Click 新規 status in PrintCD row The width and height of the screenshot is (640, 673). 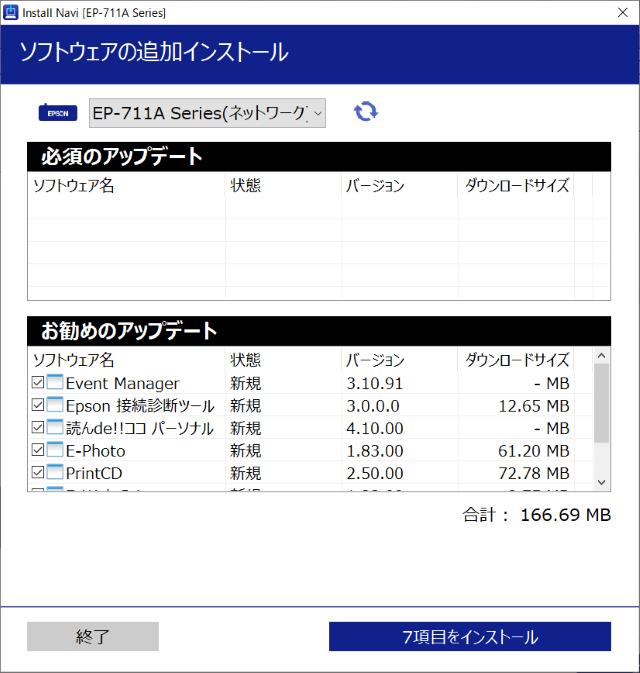tap(246, 473)
